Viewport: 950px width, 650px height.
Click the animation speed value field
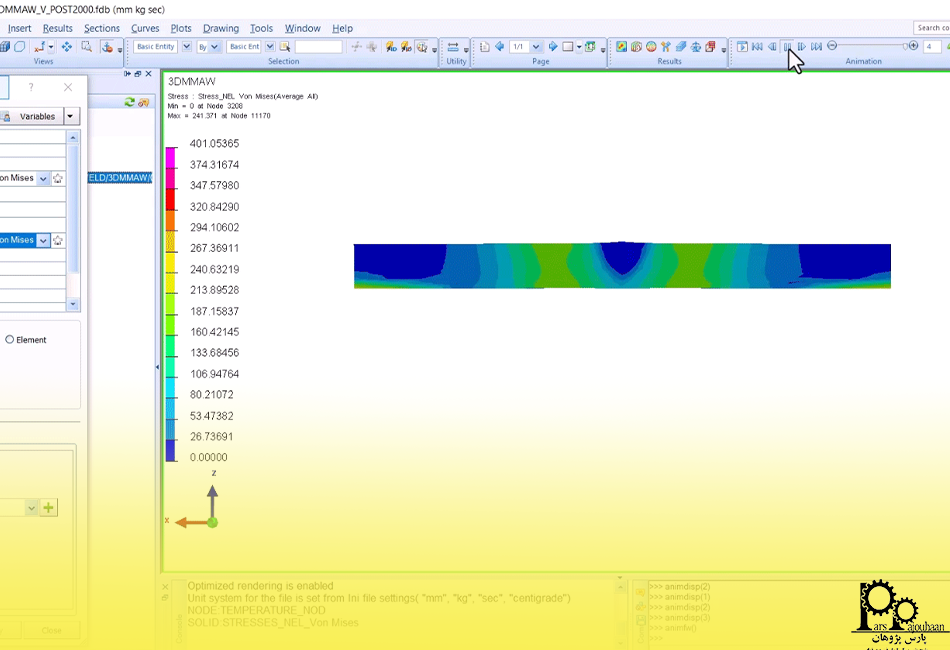click(x=931, y=47)
